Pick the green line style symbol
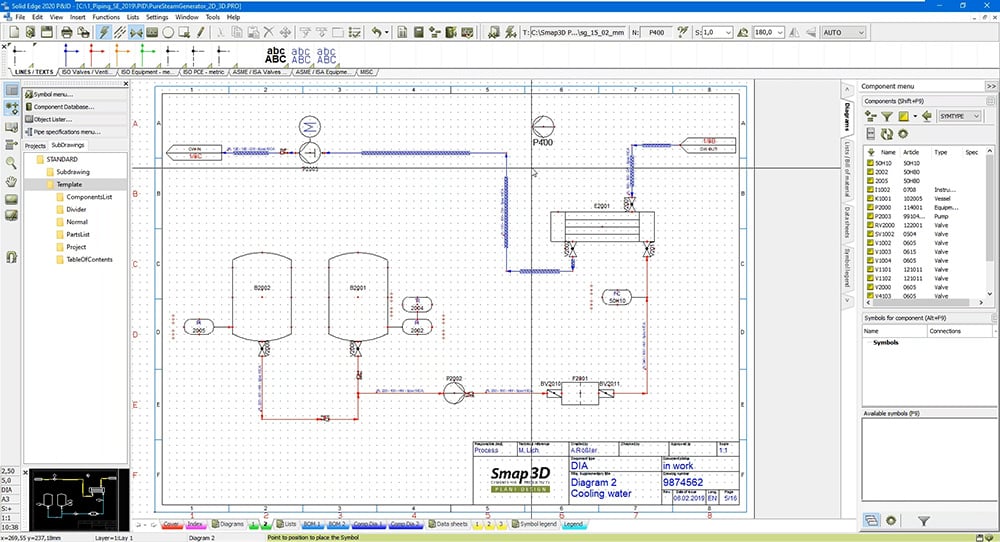Viewport: 1000px width, 542px height. click(x=146, y=55)
